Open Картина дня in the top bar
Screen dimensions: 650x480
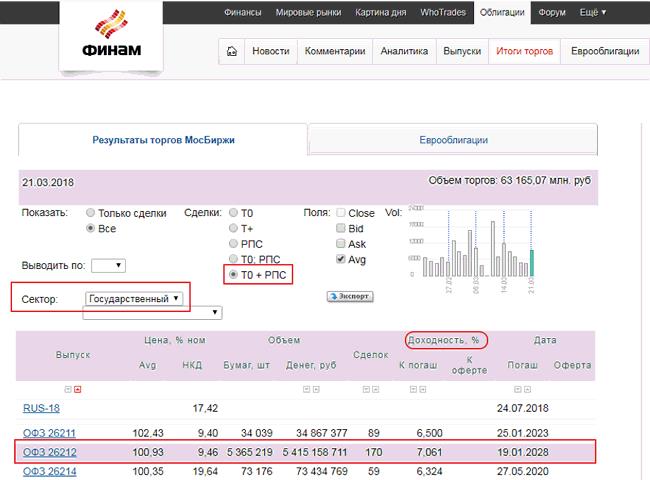[x=381, y=12]
